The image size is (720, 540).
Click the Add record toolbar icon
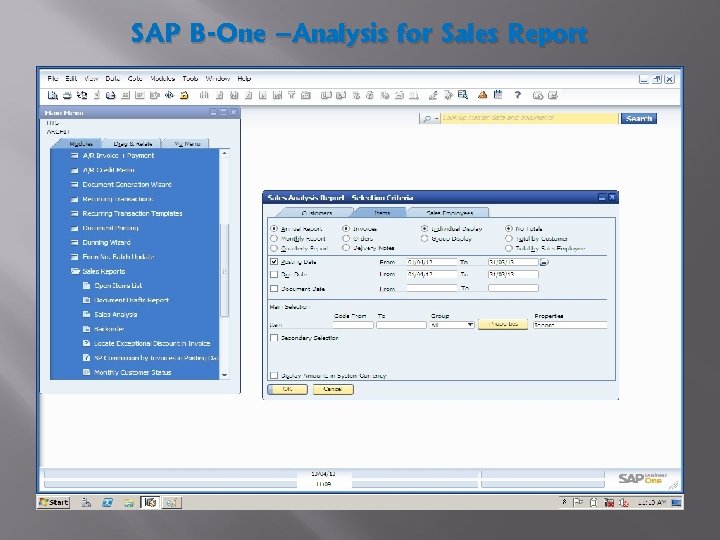219,95
